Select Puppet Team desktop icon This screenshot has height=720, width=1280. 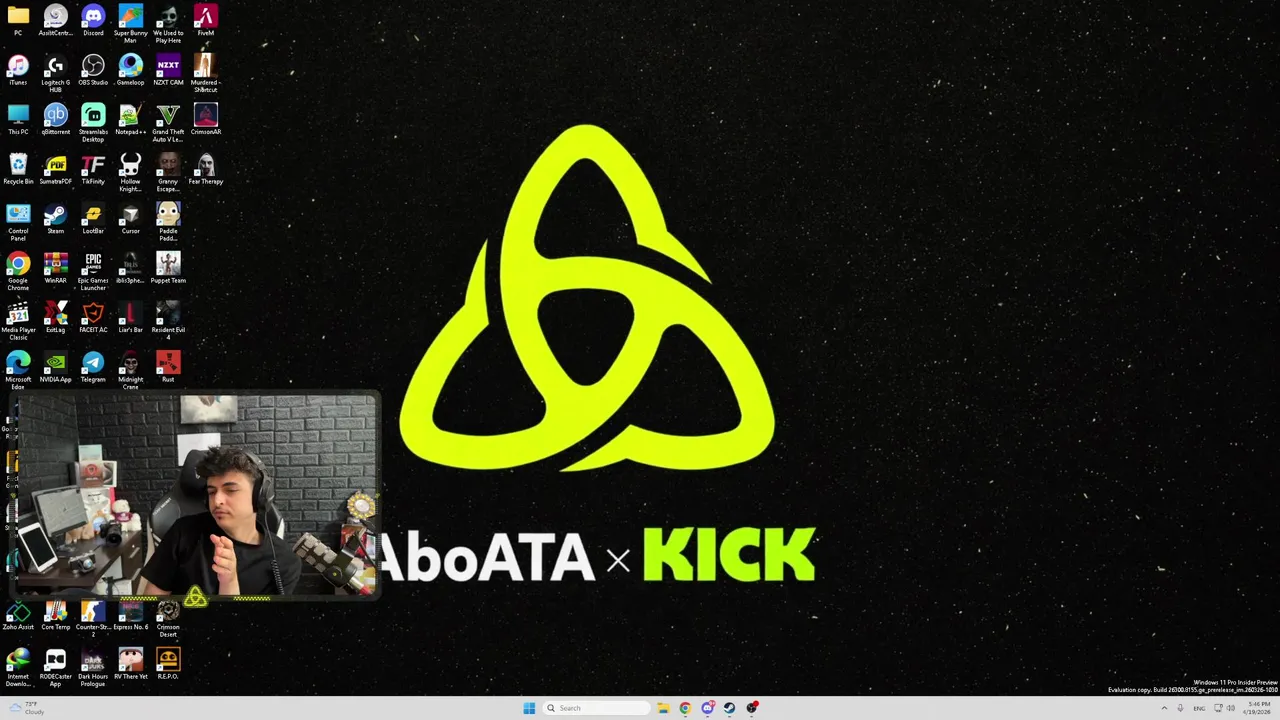click(x=168, y=268)
